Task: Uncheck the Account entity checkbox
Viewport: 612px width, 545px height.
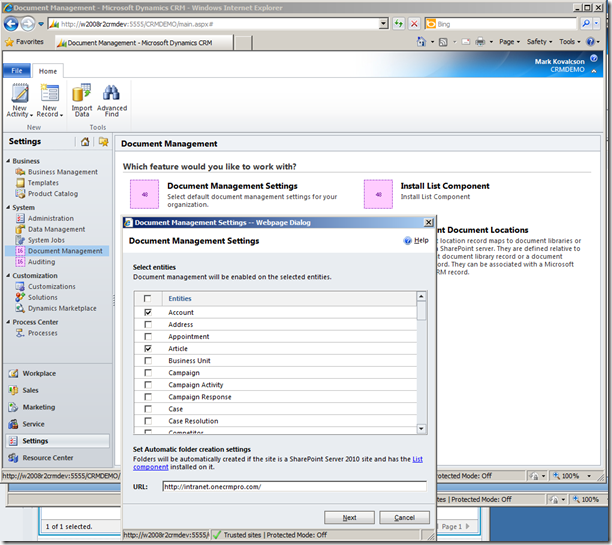Action: tap(149, 312)
